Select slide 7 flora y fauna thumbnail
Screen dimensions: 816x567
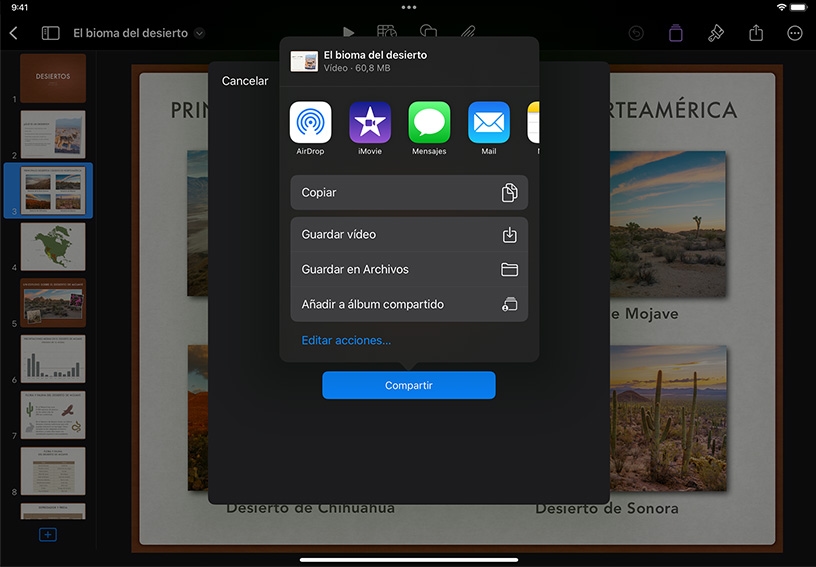(53, 415)
